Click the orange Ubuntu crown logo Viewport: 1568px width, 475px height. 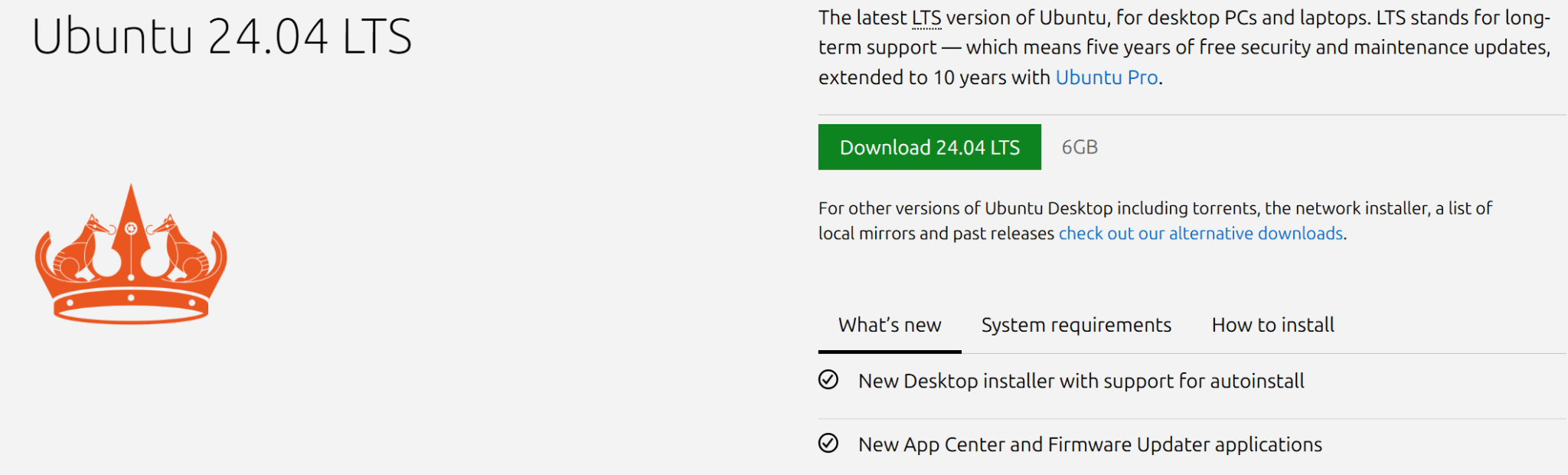tap(130, 253)
